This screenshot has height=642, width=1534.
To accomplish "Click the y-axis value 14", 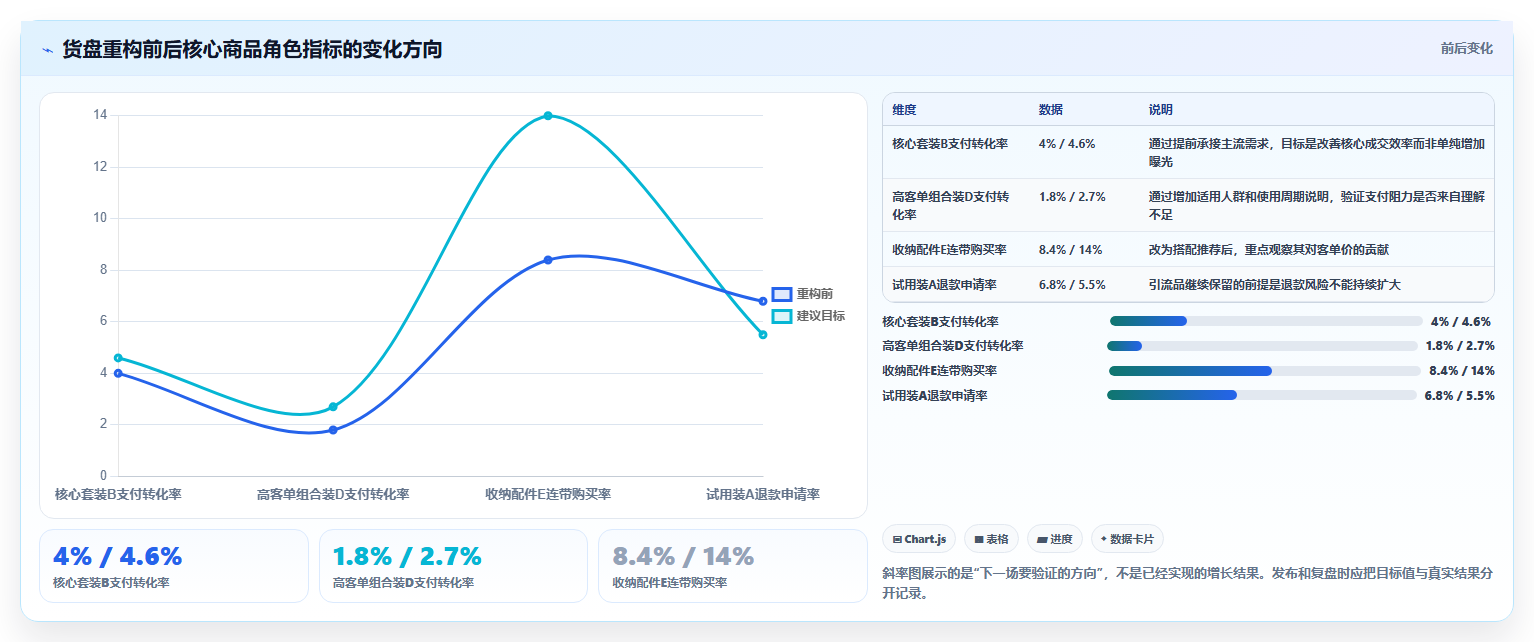I will [100, 115].
